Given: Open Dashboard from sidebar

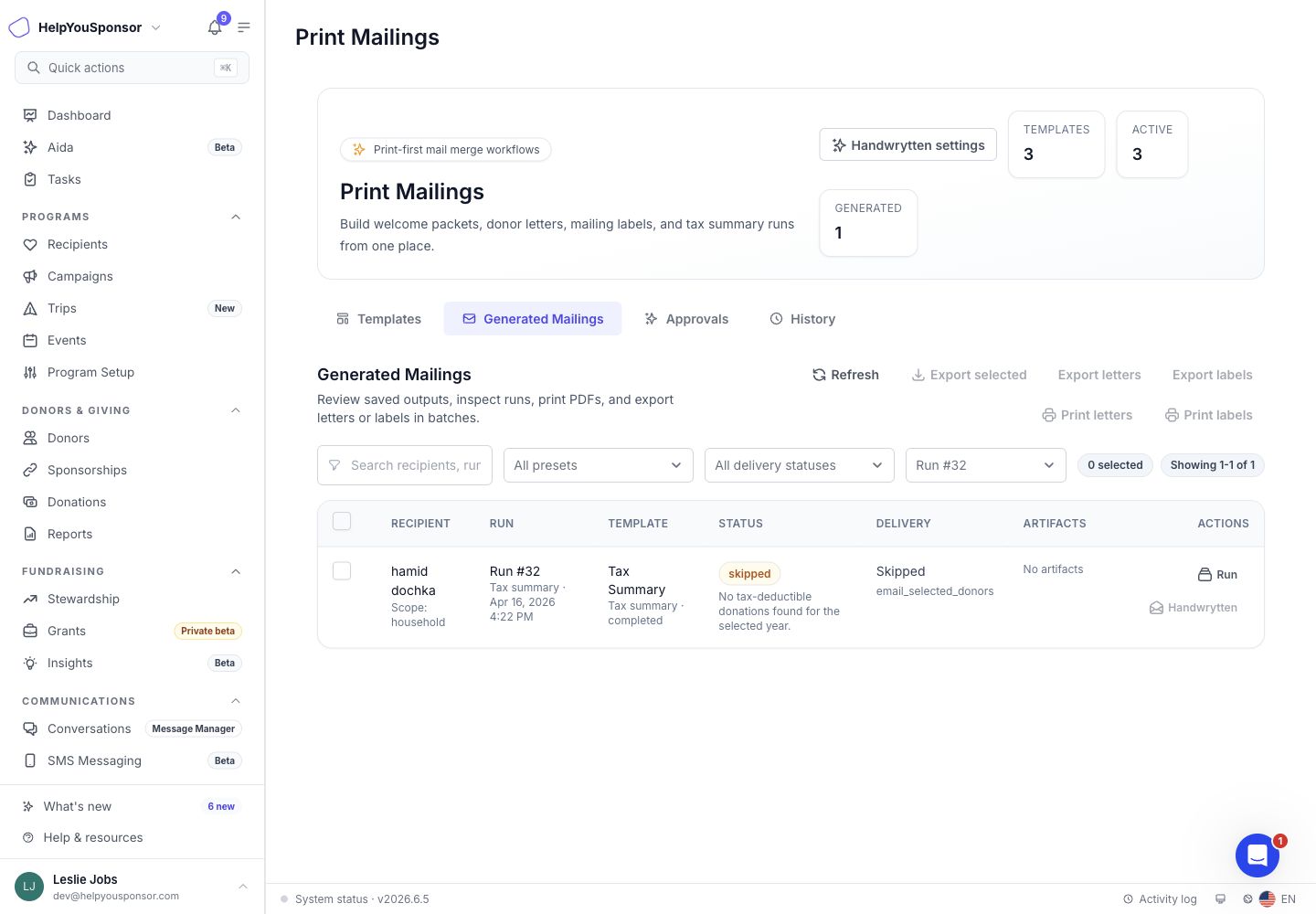Looking at the screenshot, I should (132, 115).
